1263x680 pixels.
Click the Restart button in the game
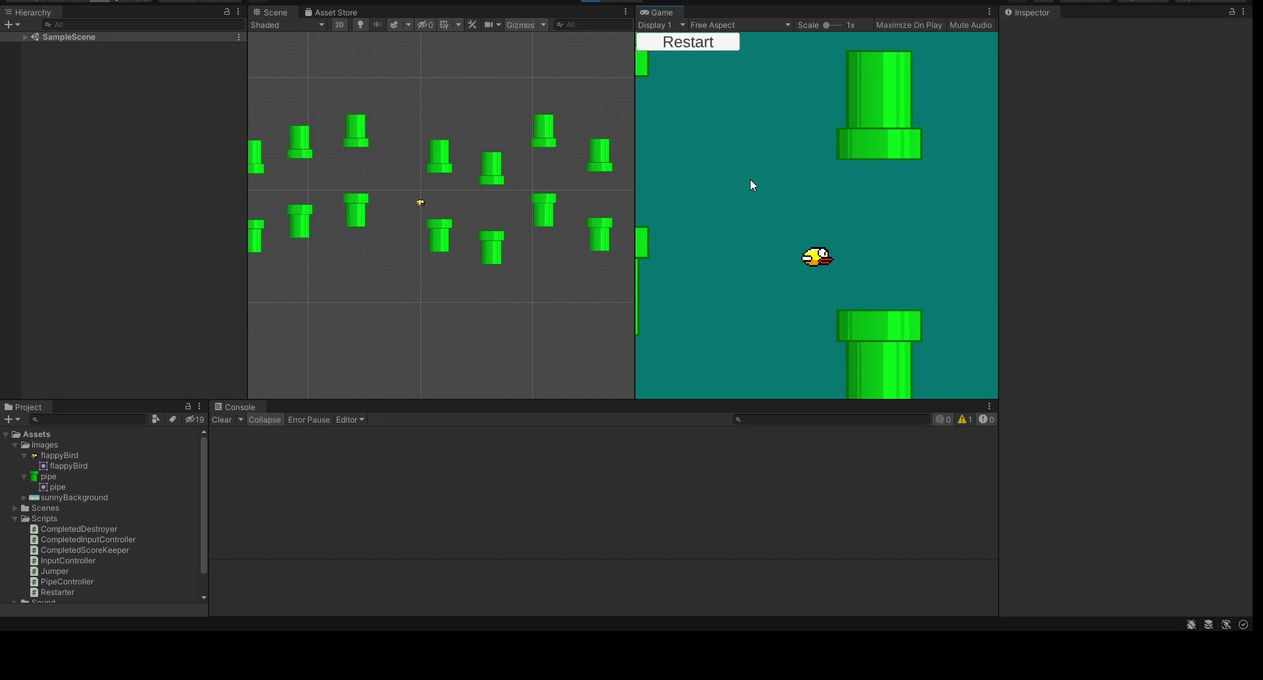point(688,42)
